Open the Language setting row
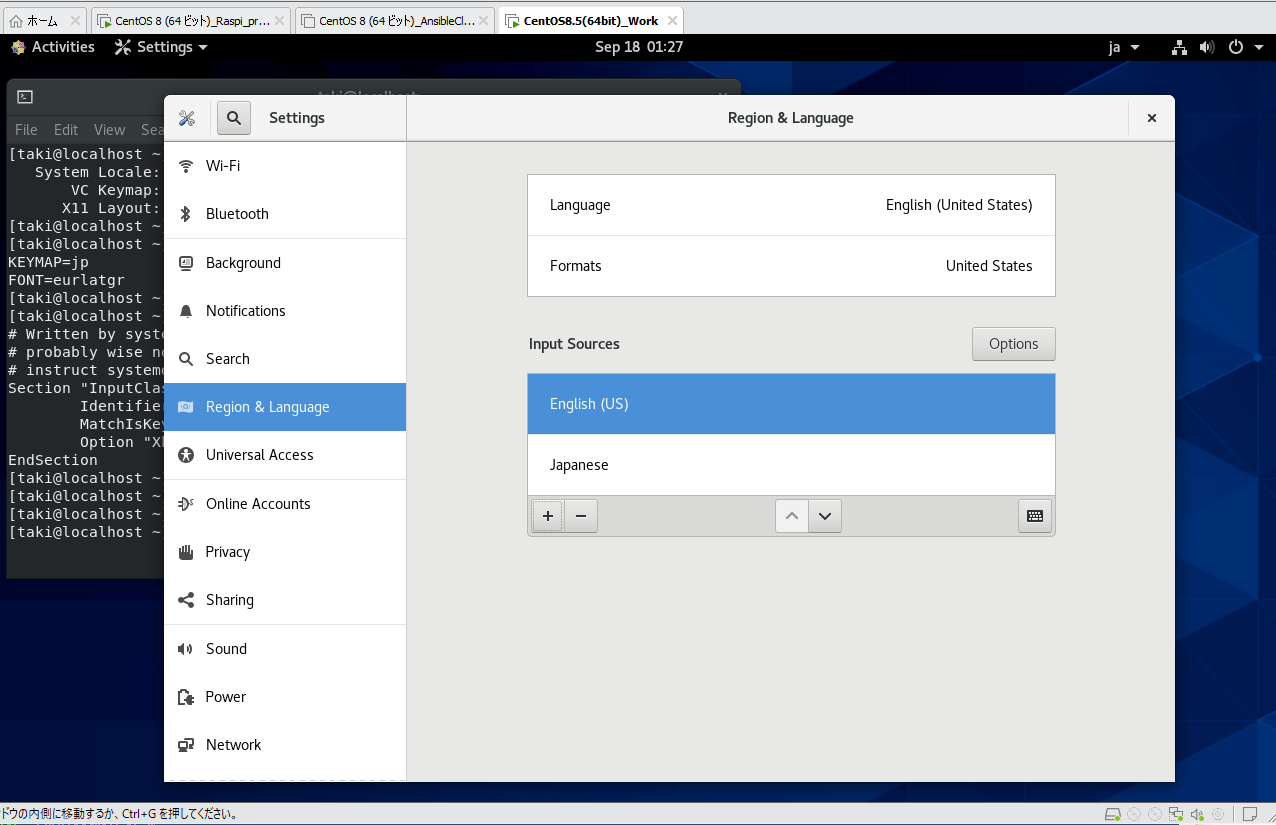 (791, 205)
